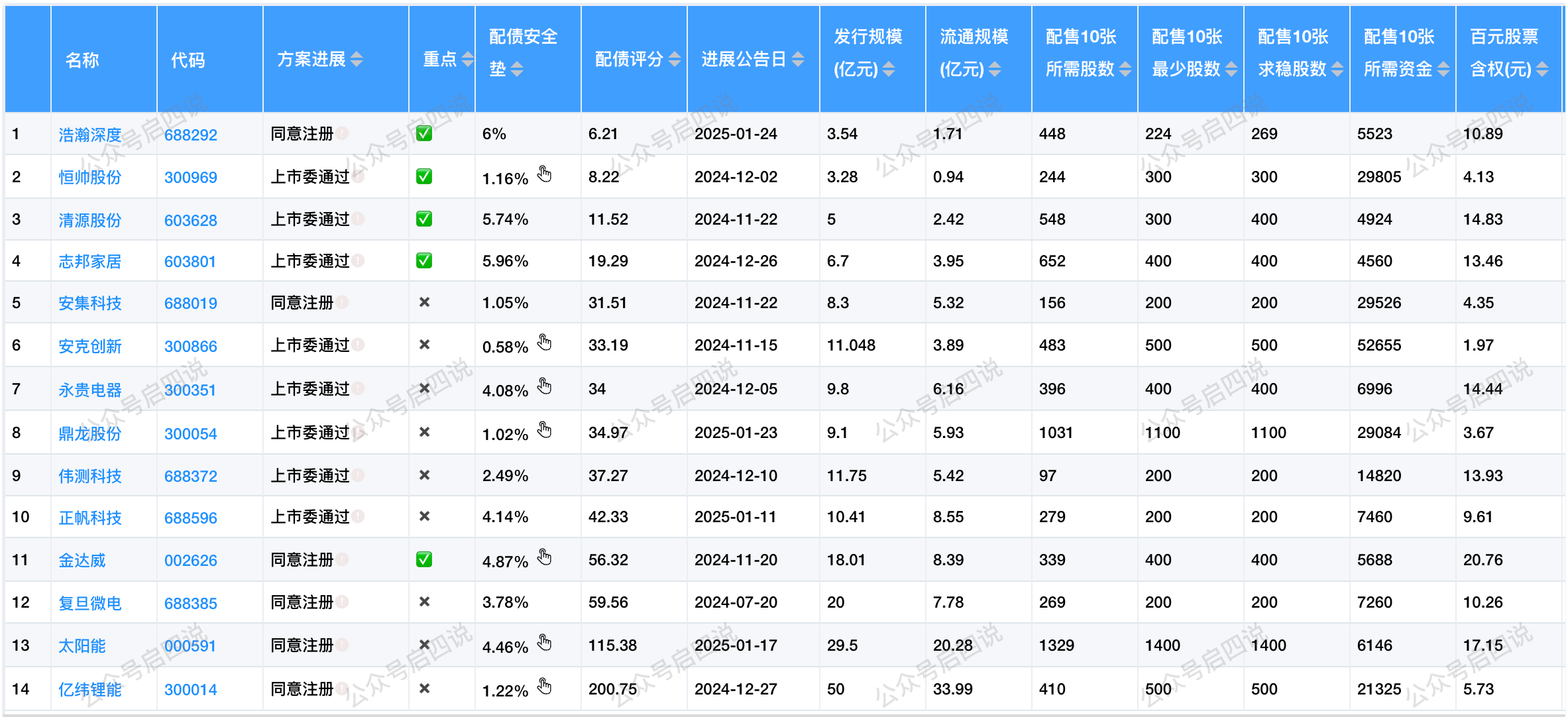Viewport: 1568px width, 717px height.
Task: Toggle green checkbox in 金达威 row
Action: tap(424, 559)
